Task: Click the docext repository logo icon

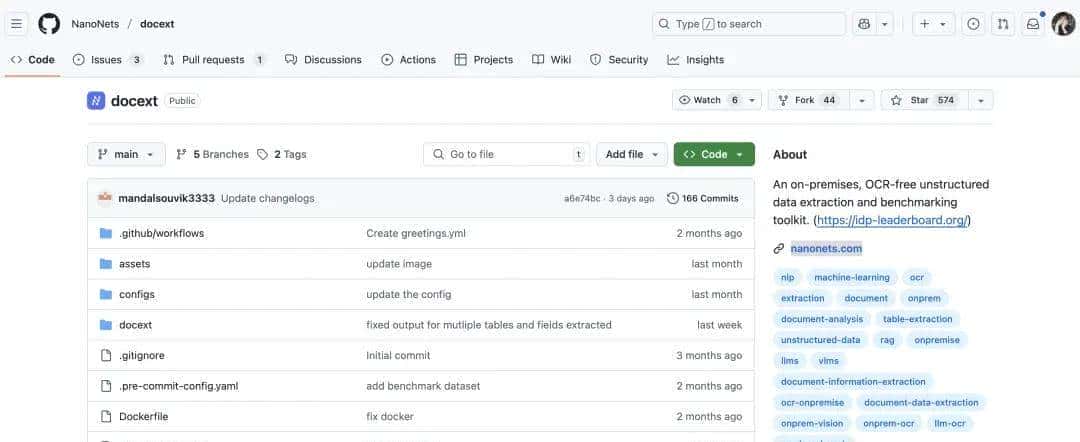Action: pos(96,100)
